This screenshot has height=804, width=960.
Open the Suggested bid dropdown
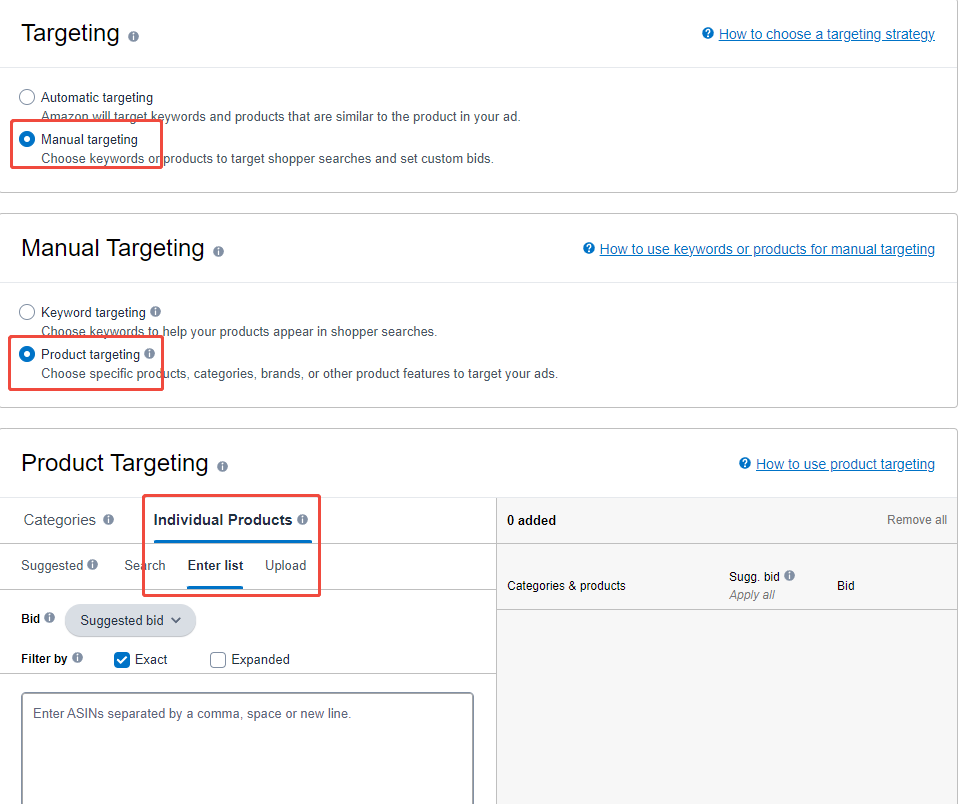point(130,620)
